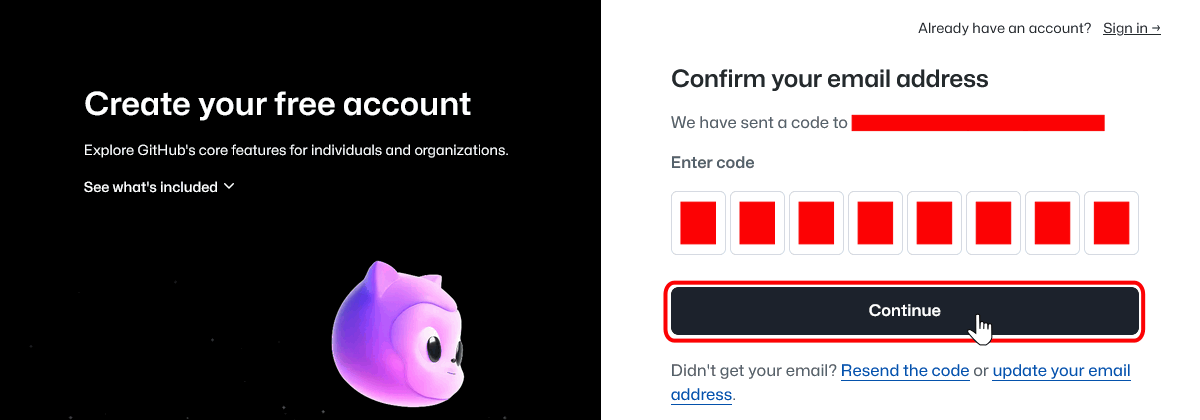Select the seventh code digit box

coord(1052,223)
